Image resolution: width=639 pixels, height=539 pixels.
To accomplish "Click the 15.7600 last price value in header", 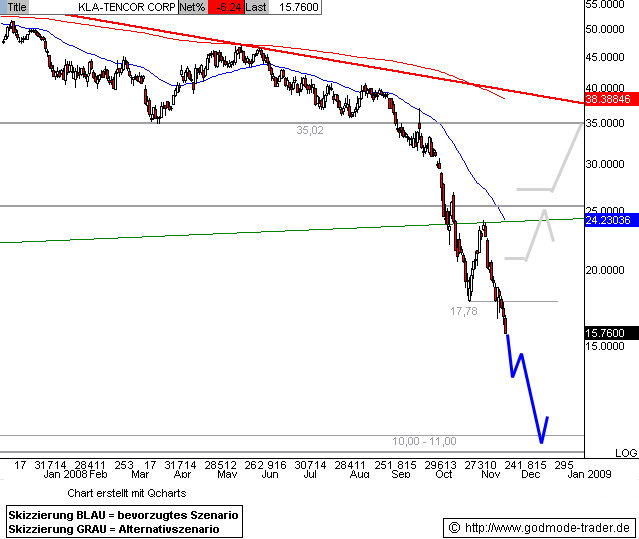I will pyautogui.click(x=291, y=6).
